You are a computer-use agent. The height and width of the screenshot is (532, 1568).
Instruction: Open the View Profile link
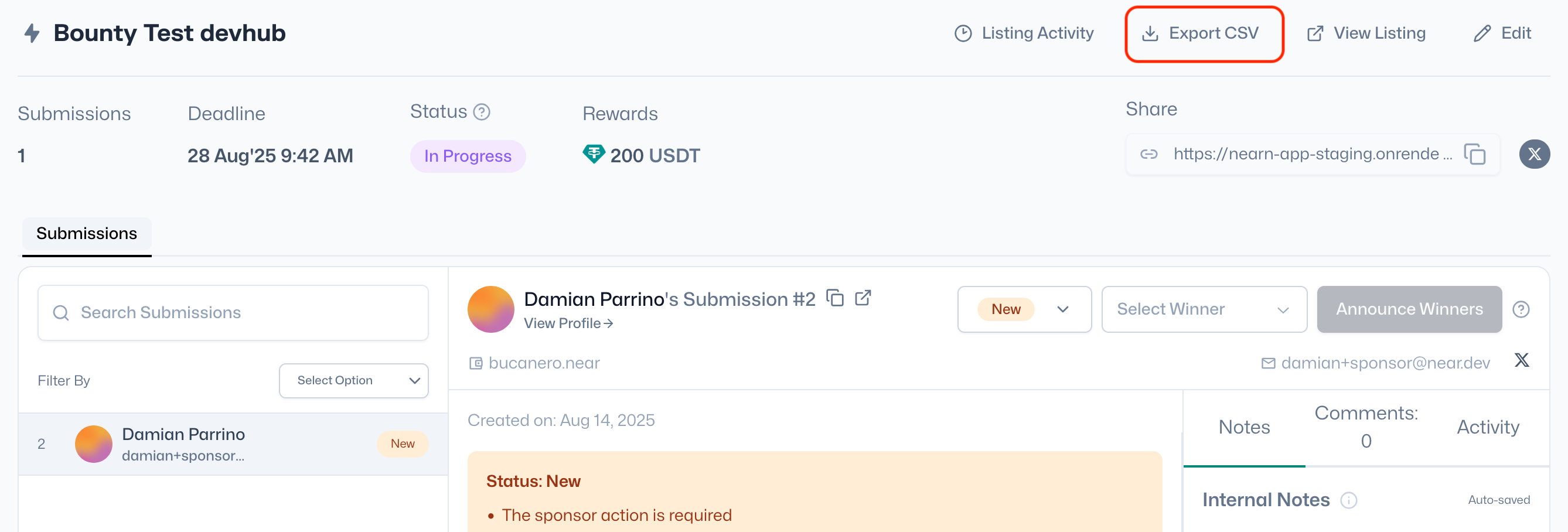(568, 324)
